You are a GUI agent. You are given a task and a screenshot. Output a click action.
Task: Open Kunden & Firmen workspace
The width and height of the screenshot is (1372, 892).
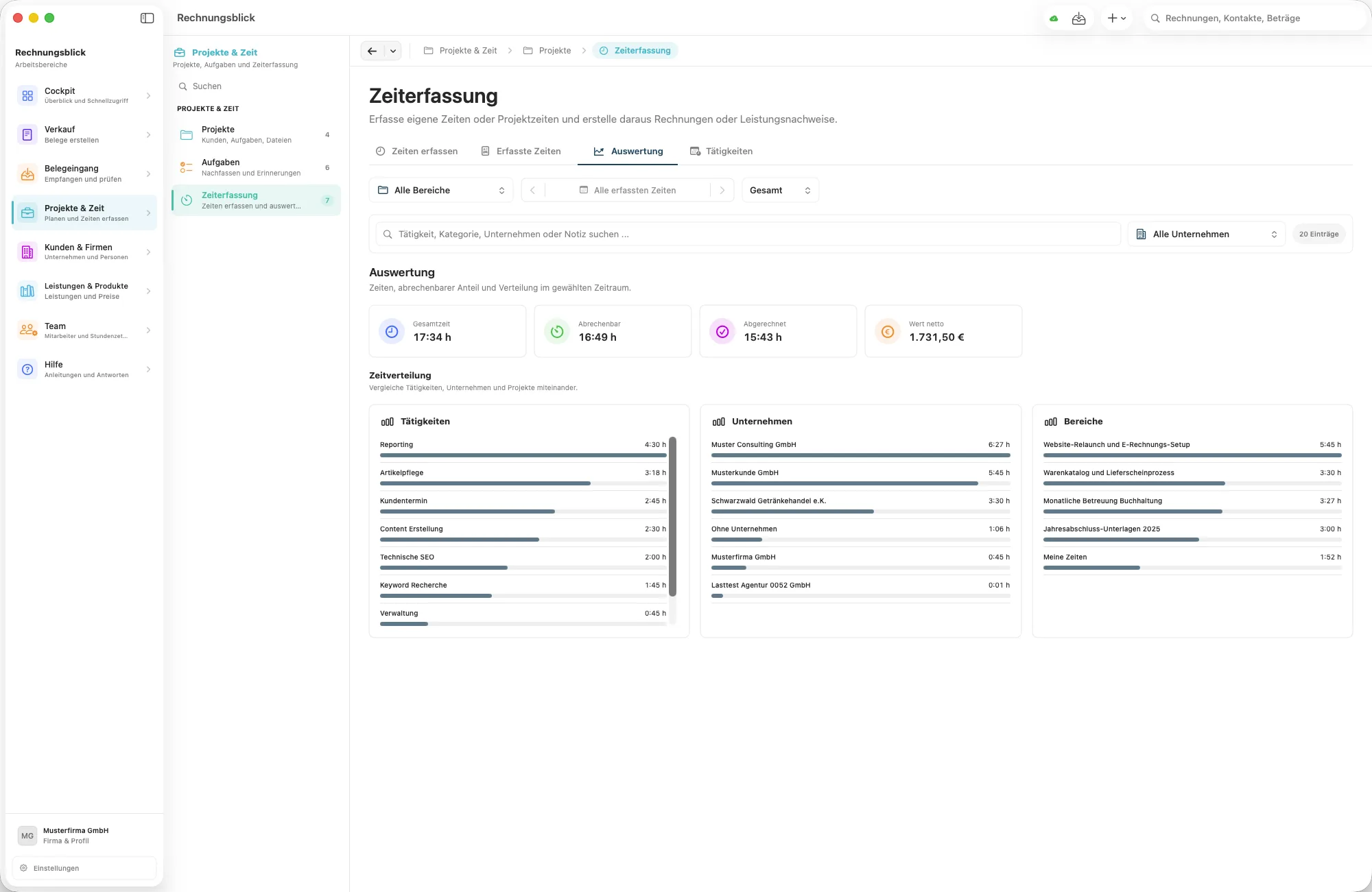click(84, 252)
